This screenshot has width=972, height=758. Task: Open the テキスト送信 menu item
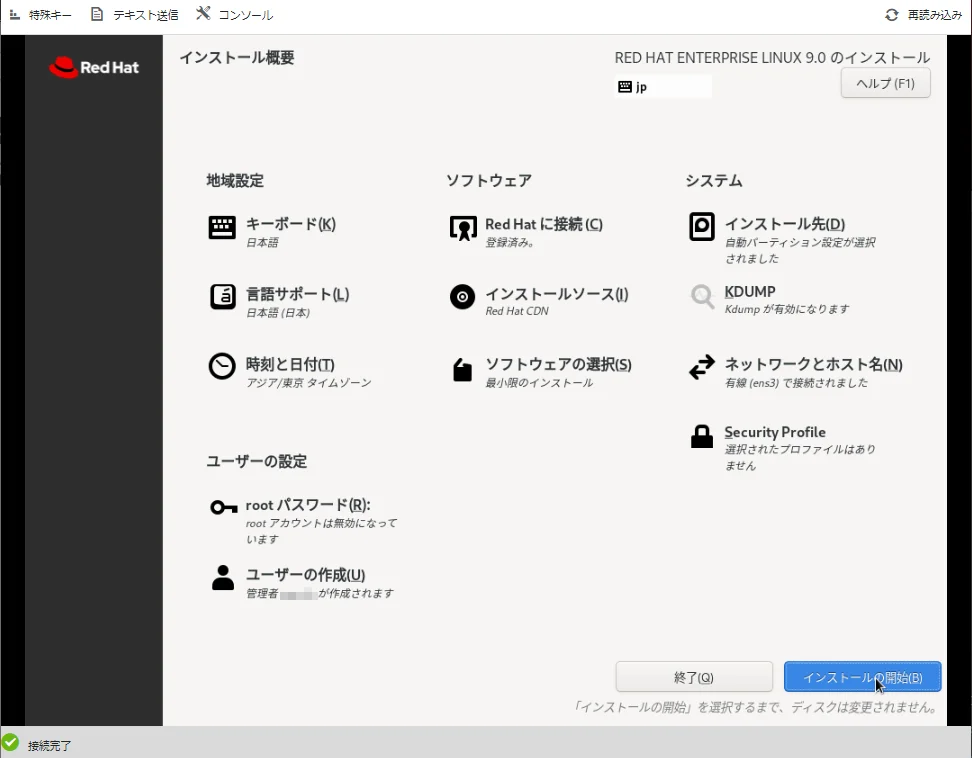click(x=134, y=15)
